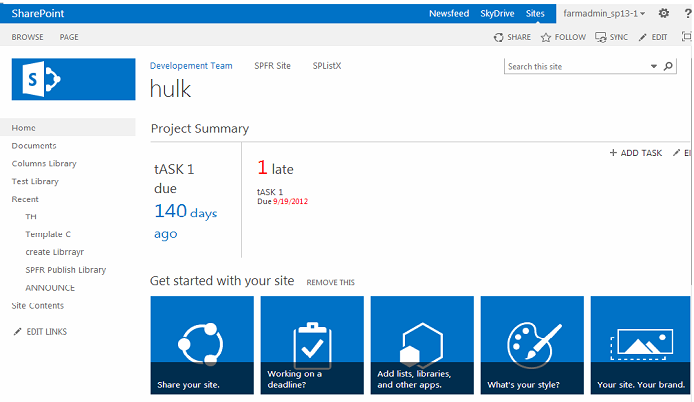Go to Developement Team navigation link
Image resolution: width=694 pixels, height=402 pixels.
click(x=191, y=66)
